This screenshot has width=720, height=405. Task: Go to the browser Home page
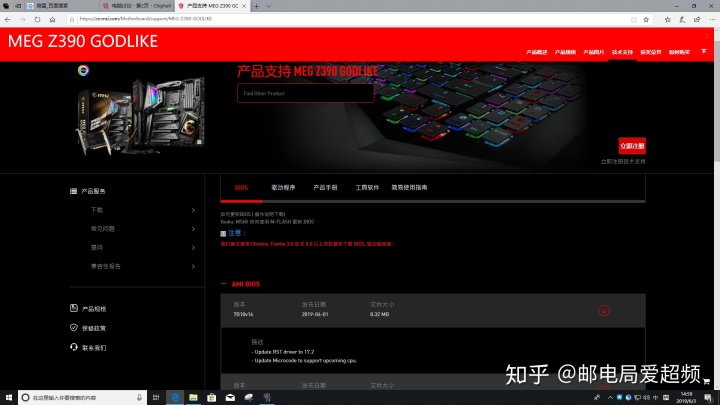52,19
